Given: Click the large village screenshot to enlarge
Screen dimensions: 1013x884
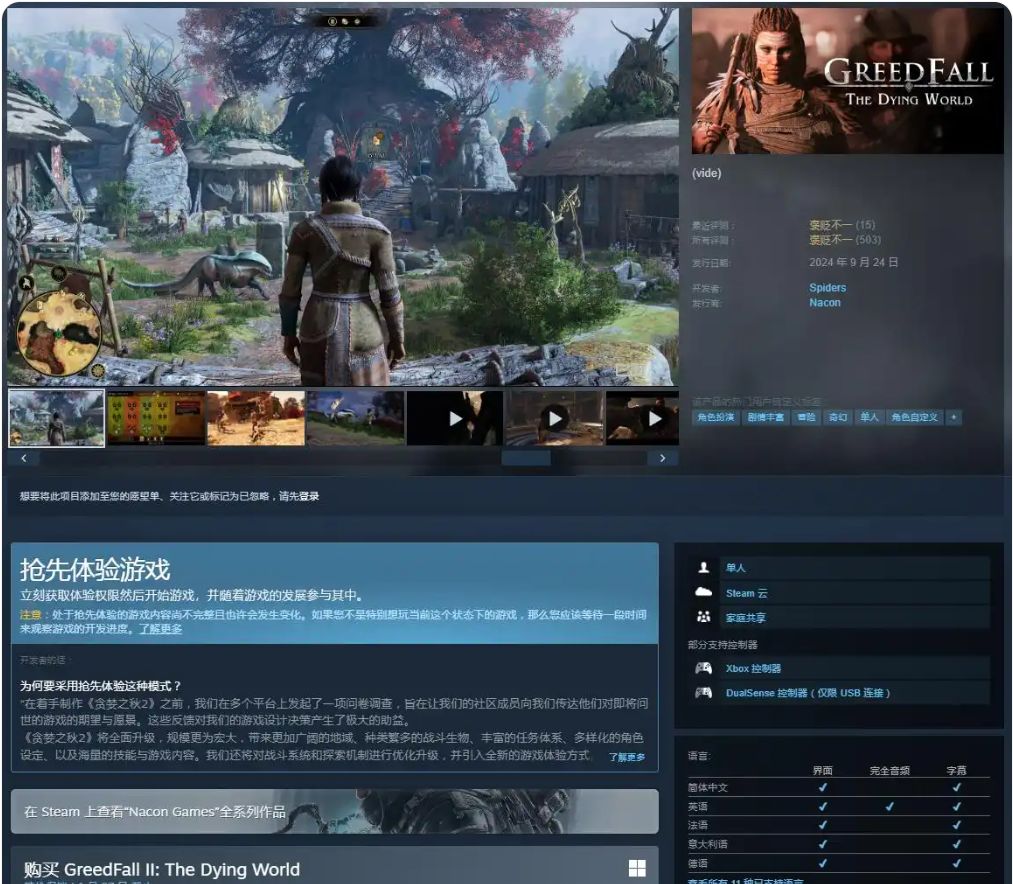Looking at the screenshot, I should [343, 197].
